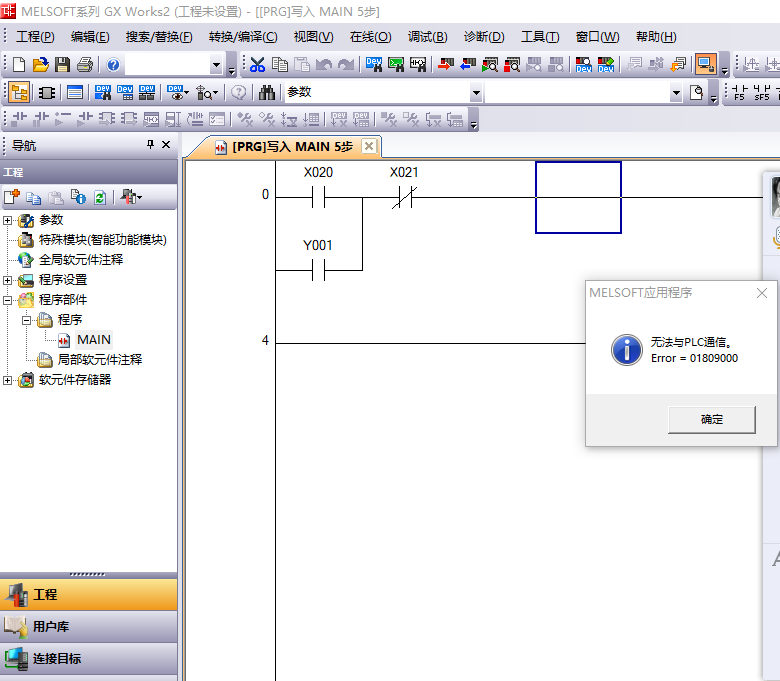
Task: Click the new data icon in navigation panel
Action: [x=12, y=197]
